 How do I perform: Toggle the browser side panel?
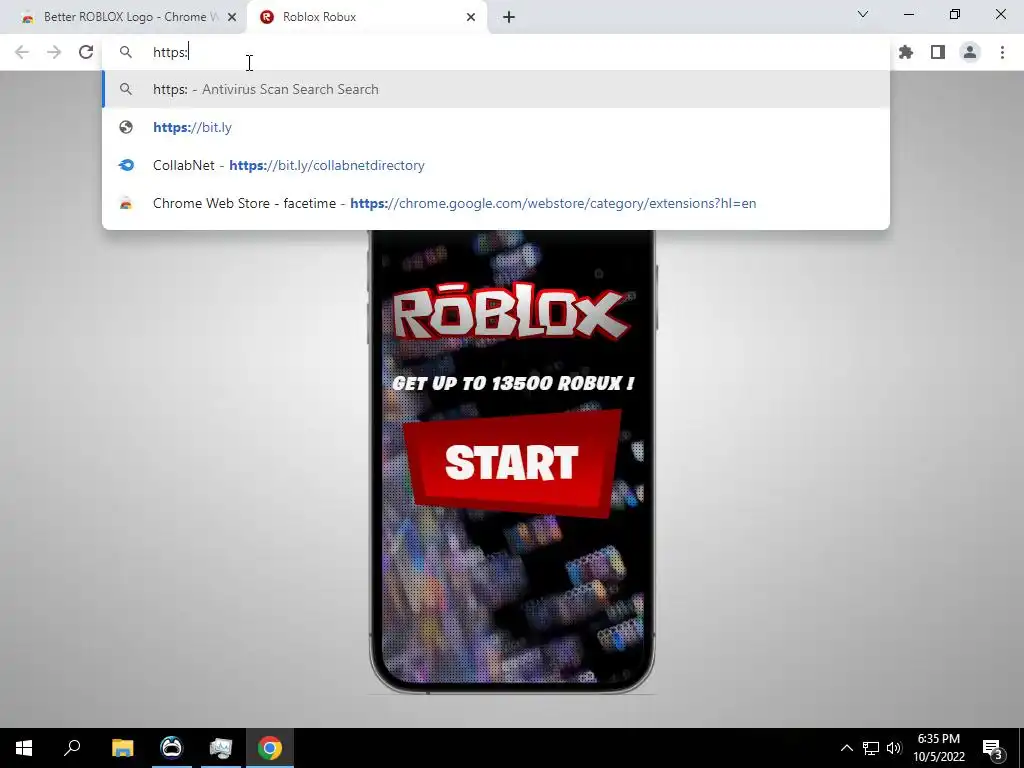(938, 52)
